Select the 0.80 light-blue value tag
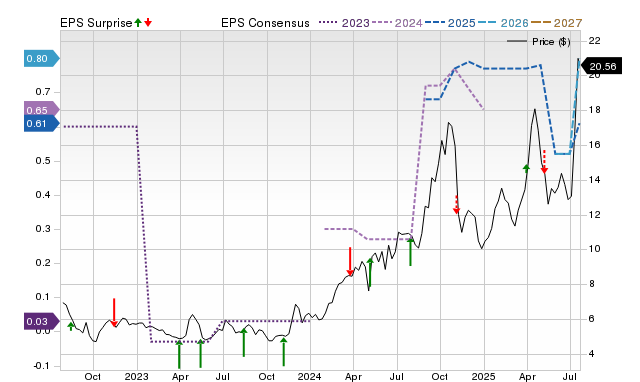The height and width of the screenshot is (382, 640). 42,58
